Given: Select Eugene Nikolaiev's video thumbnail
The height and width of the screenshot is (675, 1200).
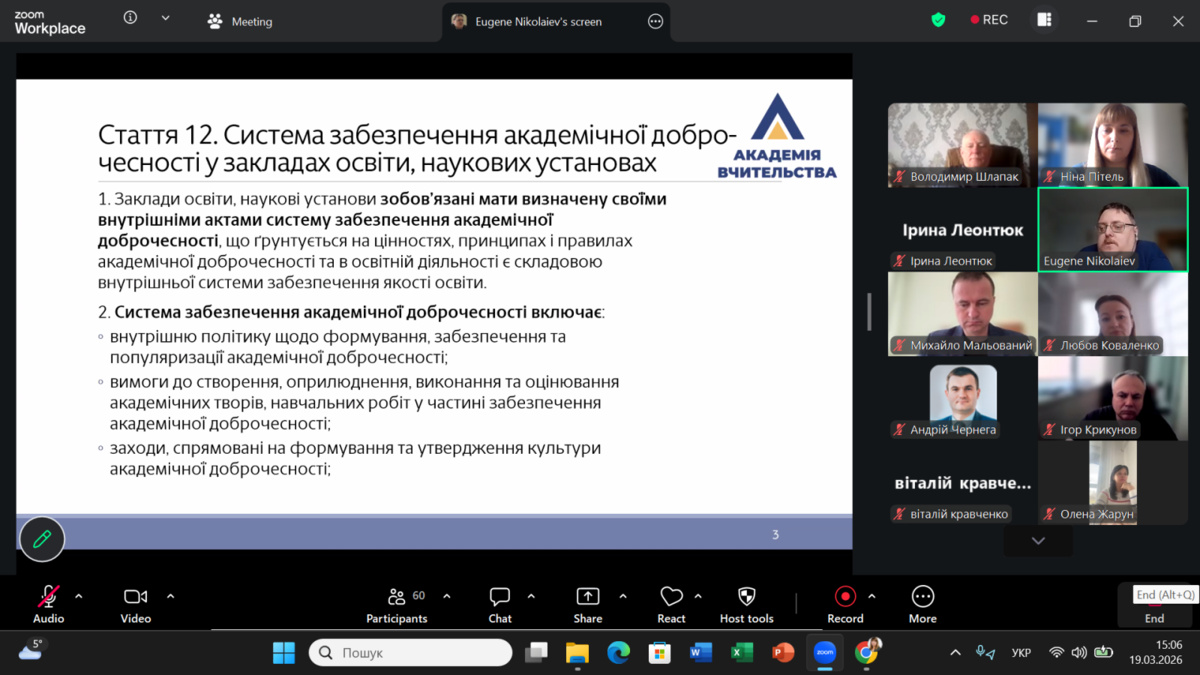Looking at the screenshot, I should point(1112,229).
